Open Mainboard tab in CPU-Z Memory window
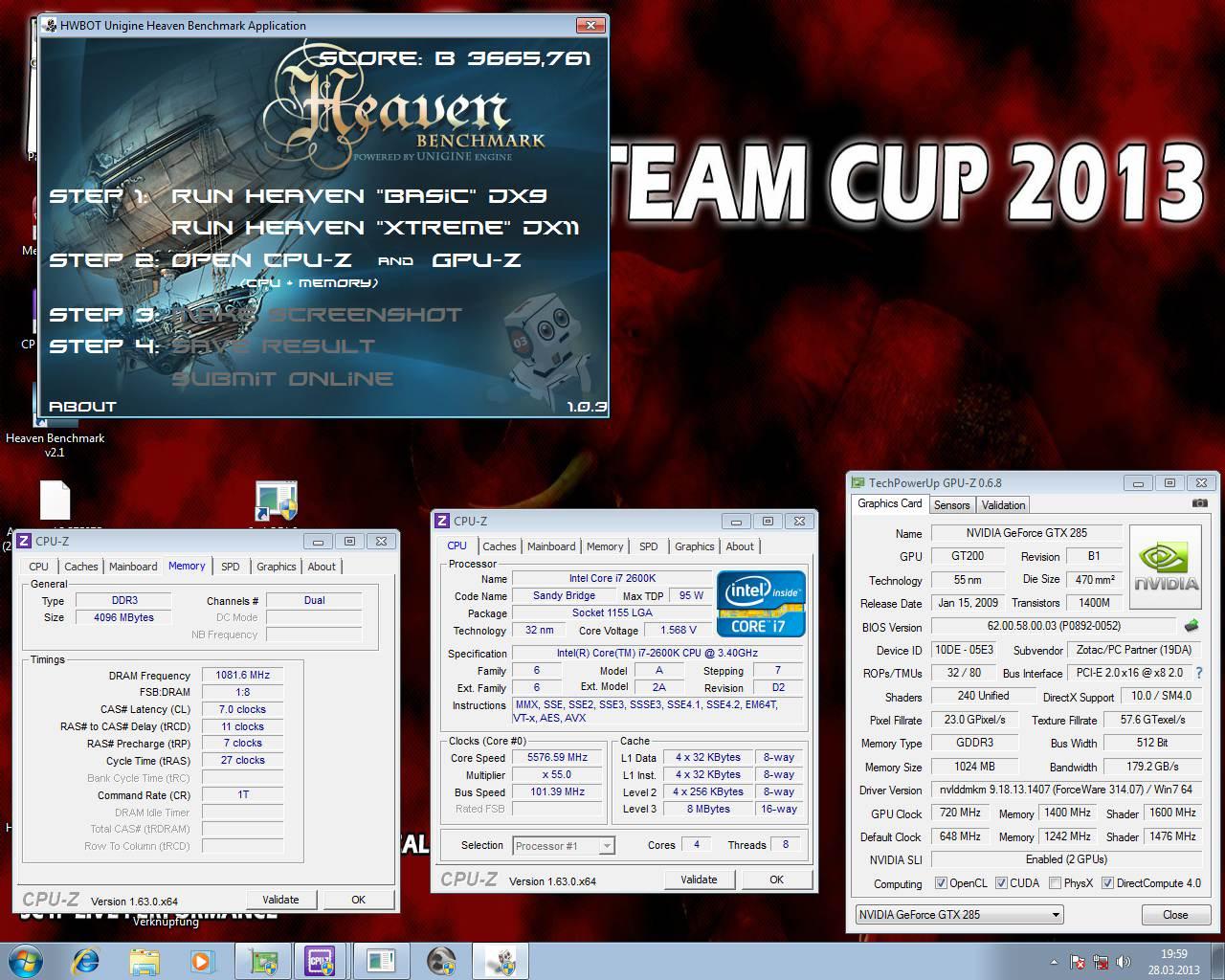This screenshot has width=1225, height=980. point(133,567)
